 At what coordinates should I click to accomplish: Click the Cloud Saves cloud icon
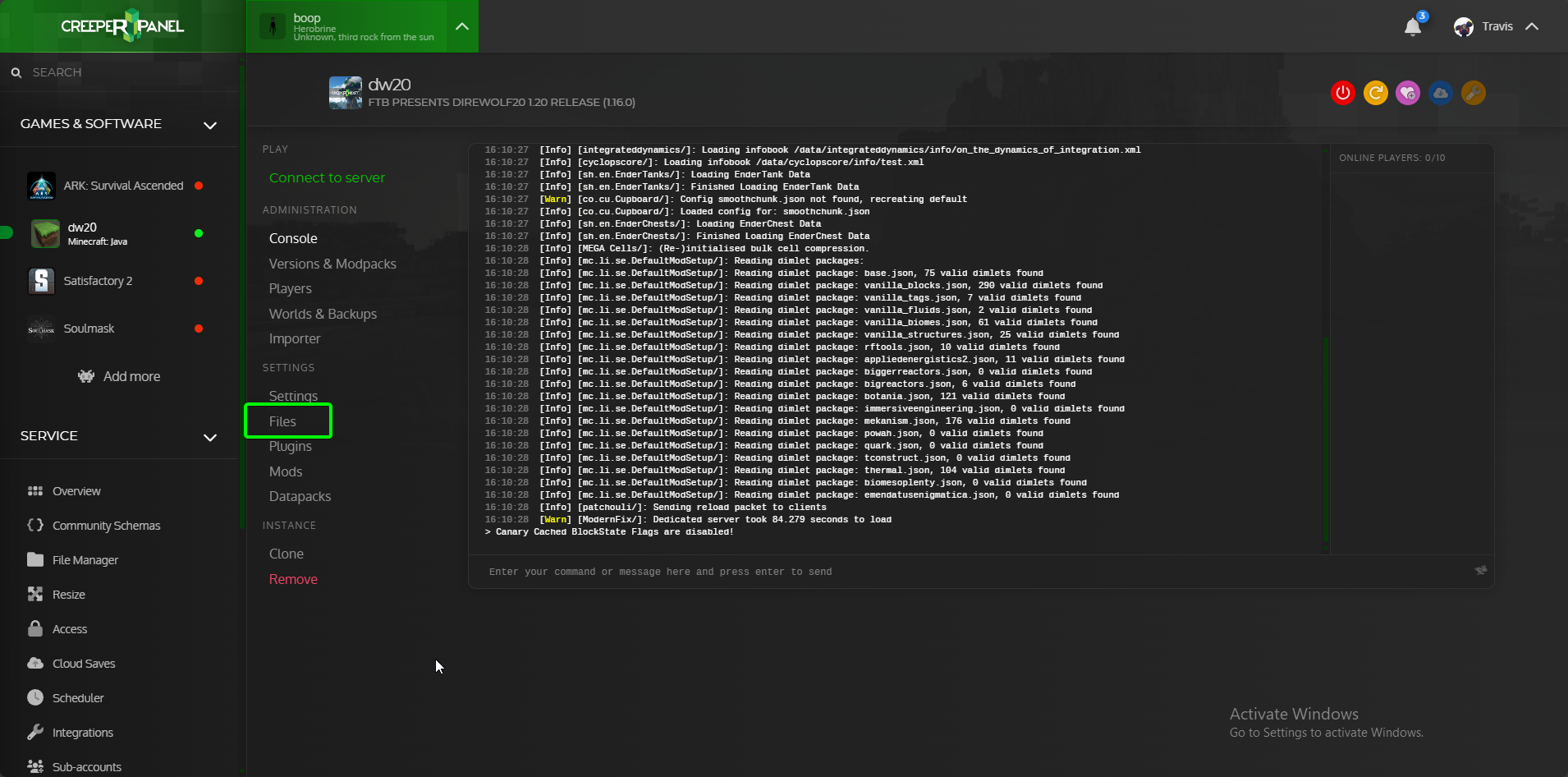(x=35, y=663)
